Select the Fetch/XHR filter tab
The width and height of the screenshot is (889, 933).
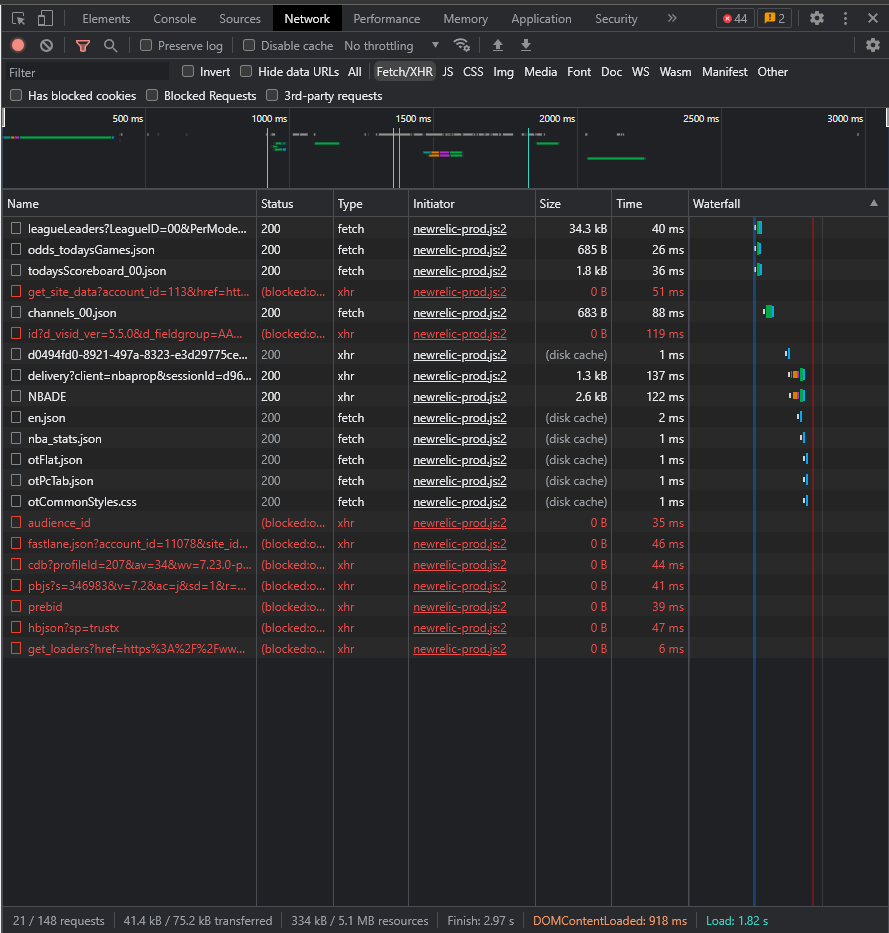point(404,71)
